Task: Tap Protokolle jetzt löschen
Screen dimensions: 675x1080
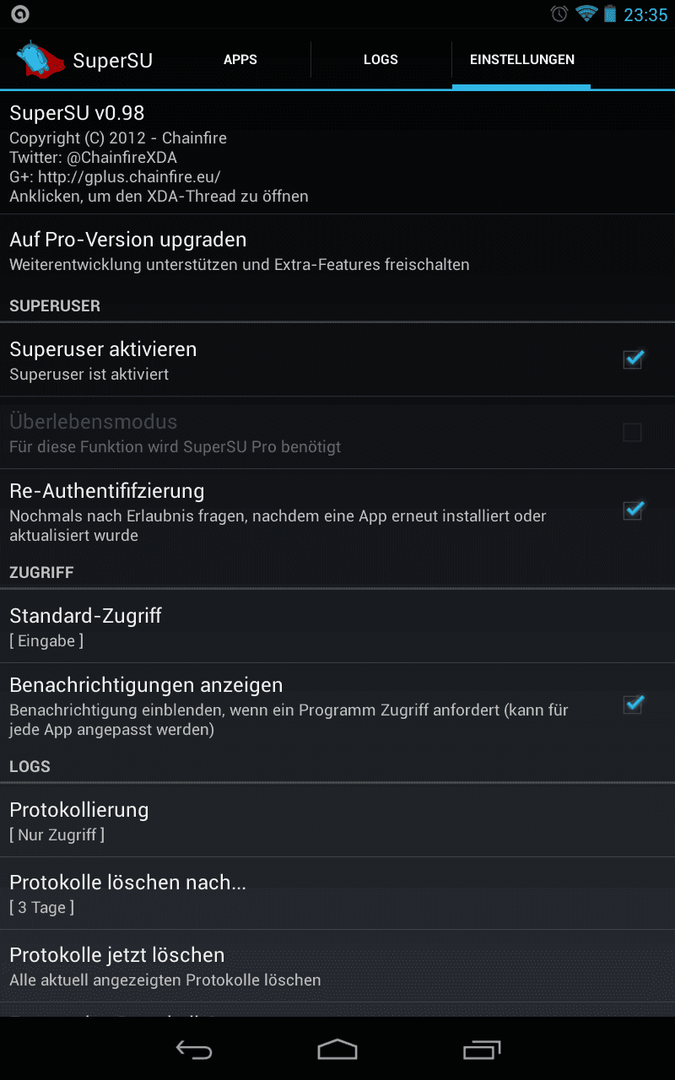Action: coord(338,966)
